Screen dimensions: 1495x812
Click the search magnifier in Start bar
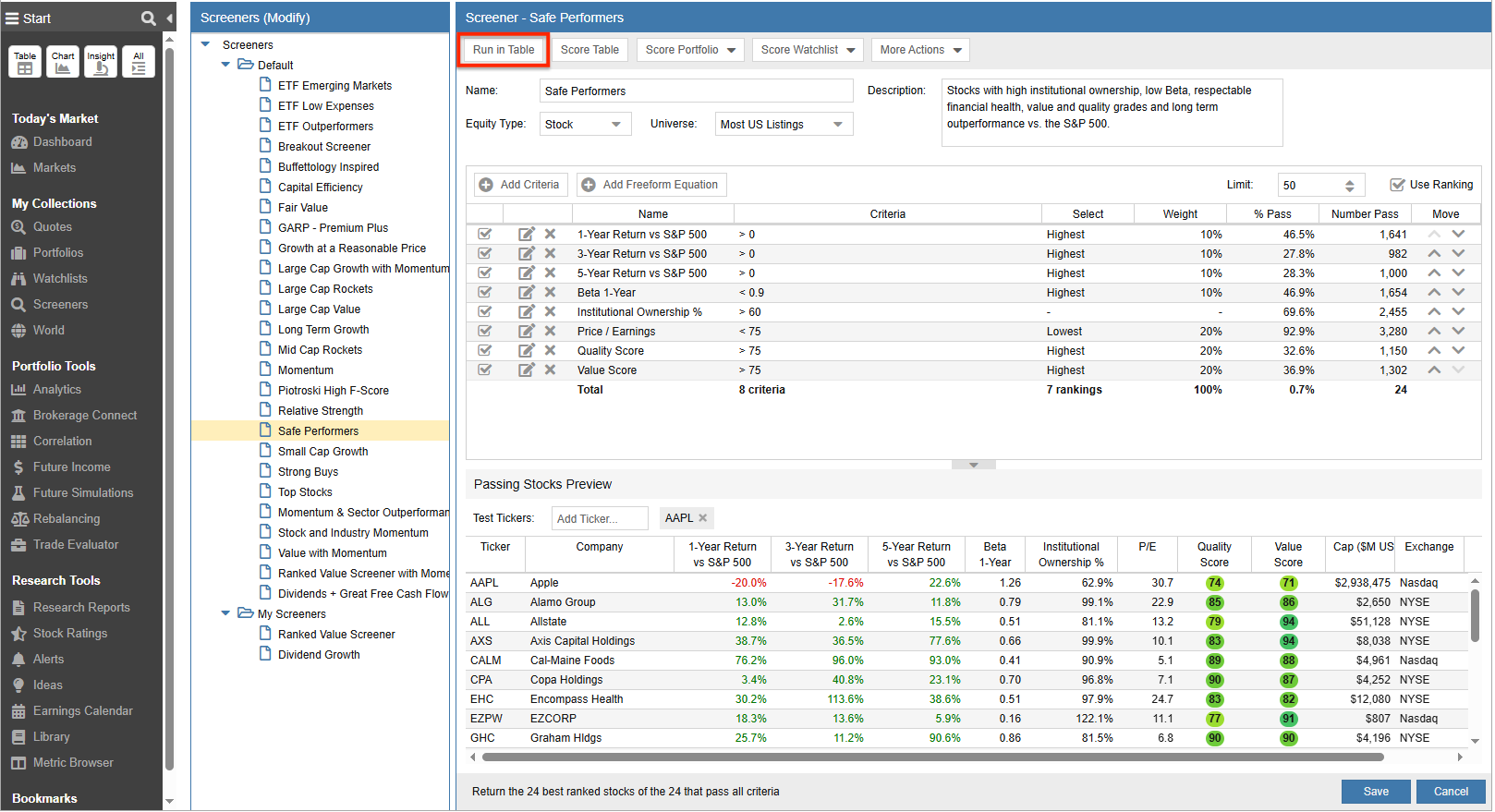coord(148,18)
